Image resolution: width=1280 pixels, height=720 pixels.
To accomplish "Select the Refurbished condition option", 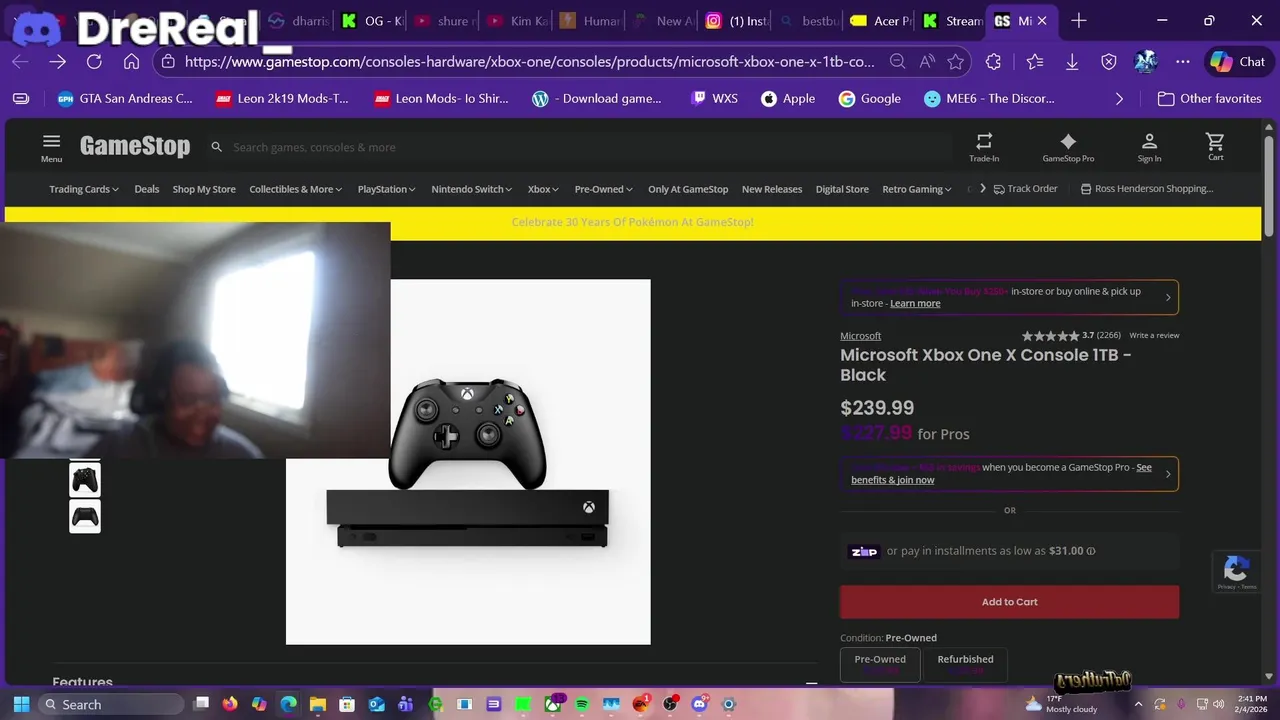I will point(965,665).
